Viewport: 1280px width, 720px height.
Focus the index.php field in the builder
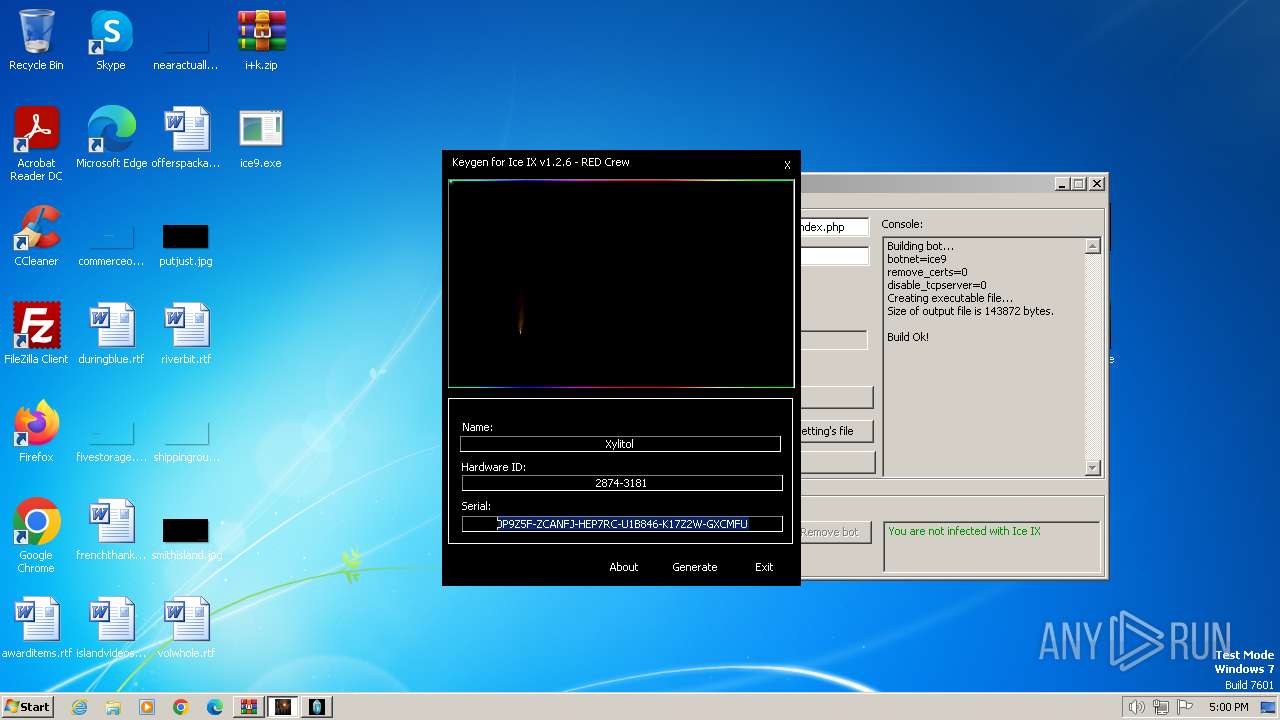coord(834,227)
